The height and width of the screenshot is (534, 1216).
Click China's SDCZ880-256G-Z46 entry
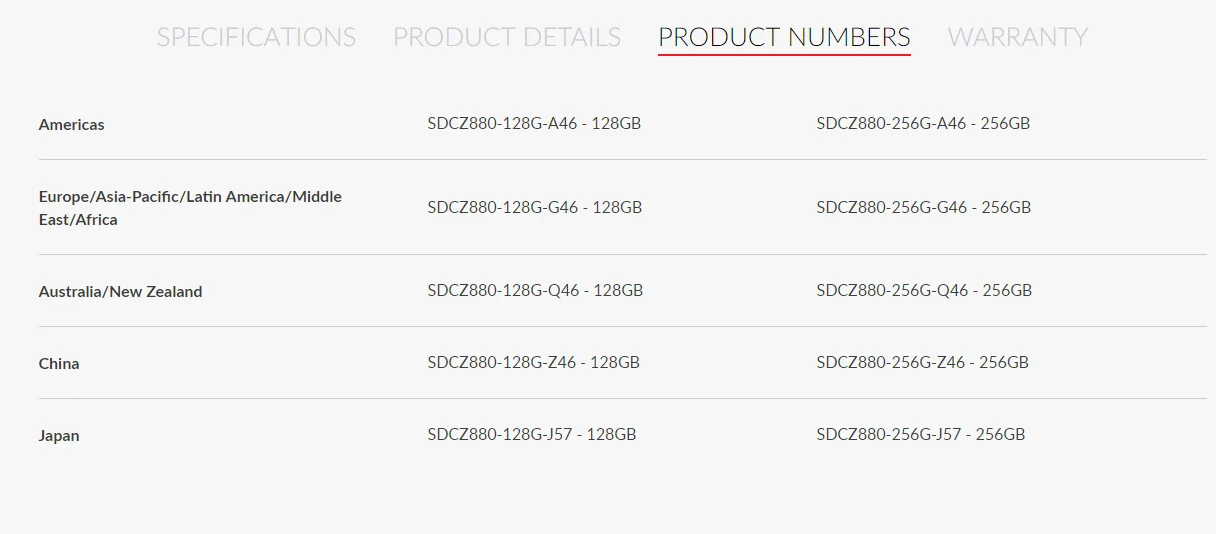point(922,363)
